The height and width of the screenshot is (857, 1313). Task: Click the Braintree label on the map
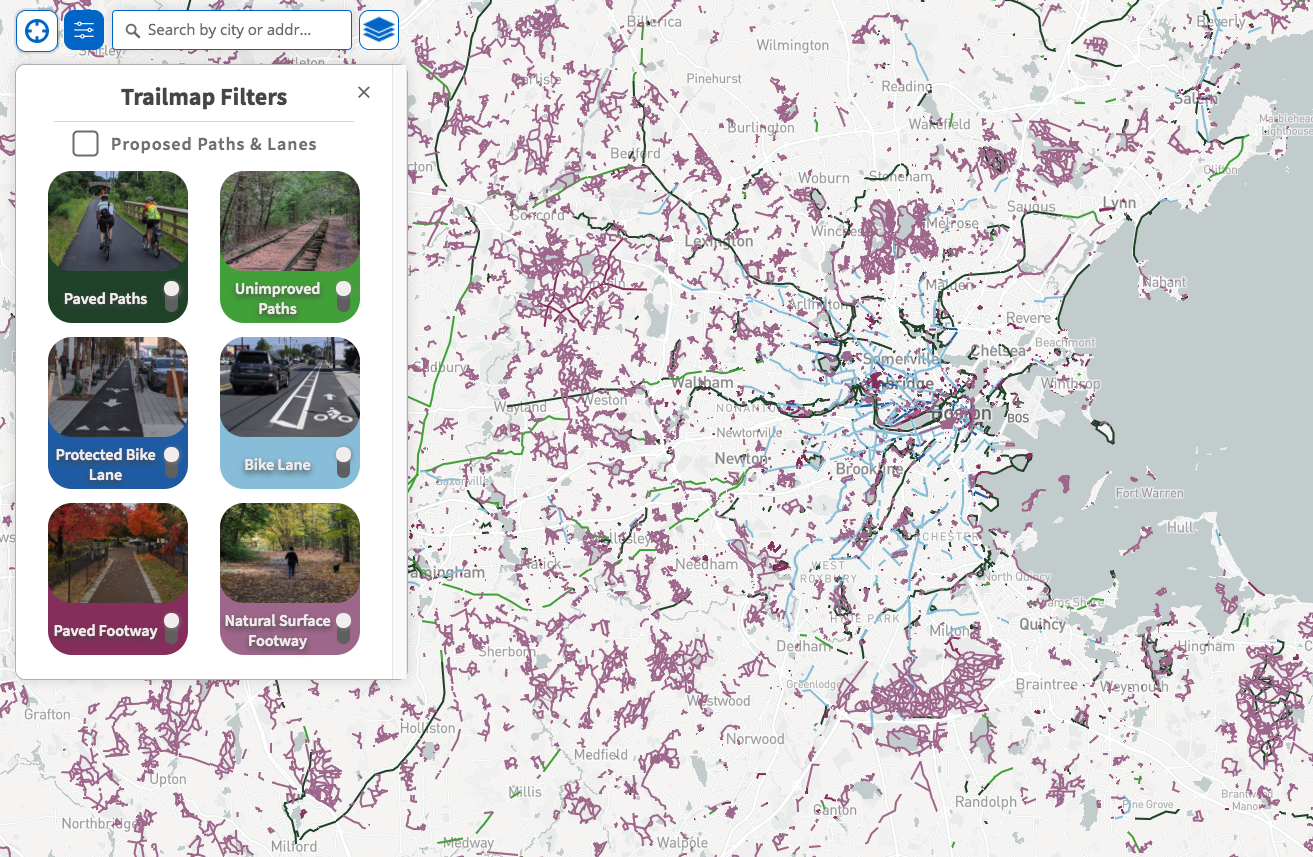[x=1046, y=685]
